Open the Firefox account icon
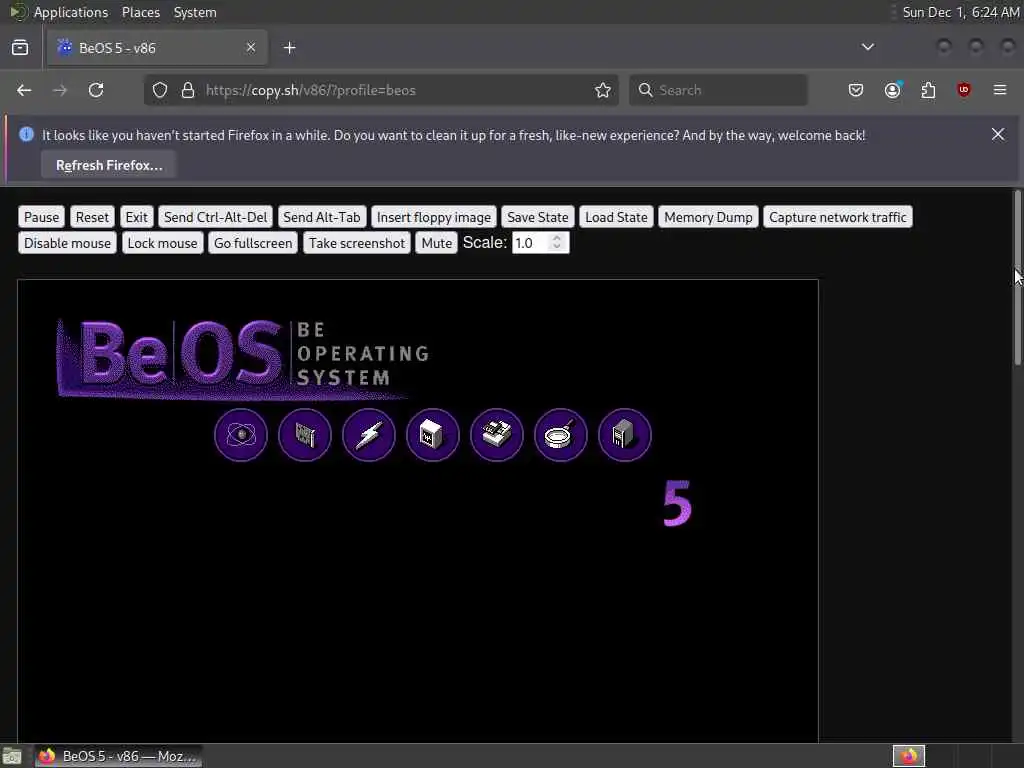 (892, 90)
